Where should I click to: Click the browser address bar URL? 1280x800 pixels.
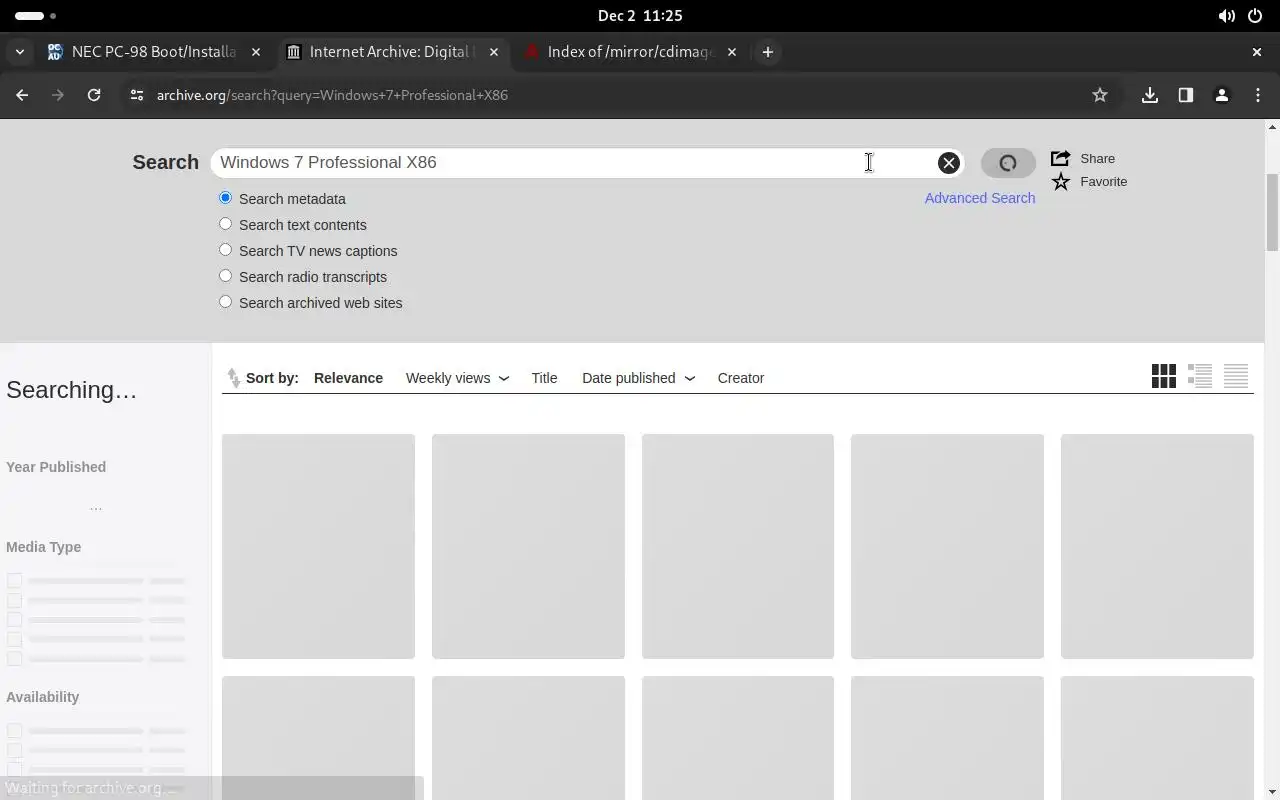[x=332, y=95]
